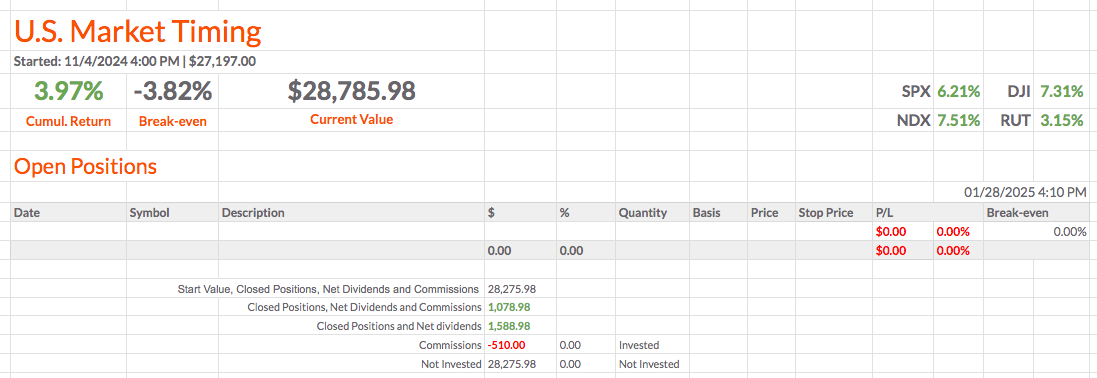
Task: Select the -3.82% break-even value
Action: [172, 91]
